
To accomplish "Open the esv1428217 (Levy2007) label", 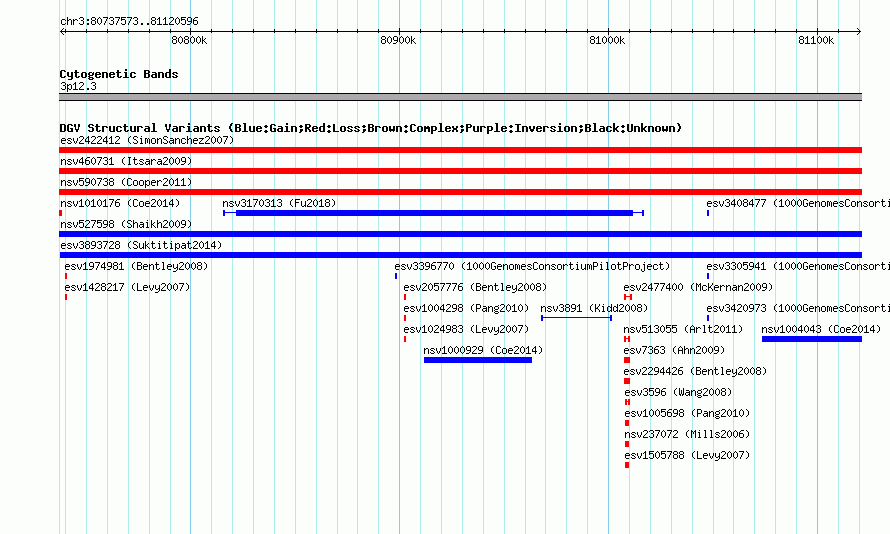I will click(x=127, y=287).
